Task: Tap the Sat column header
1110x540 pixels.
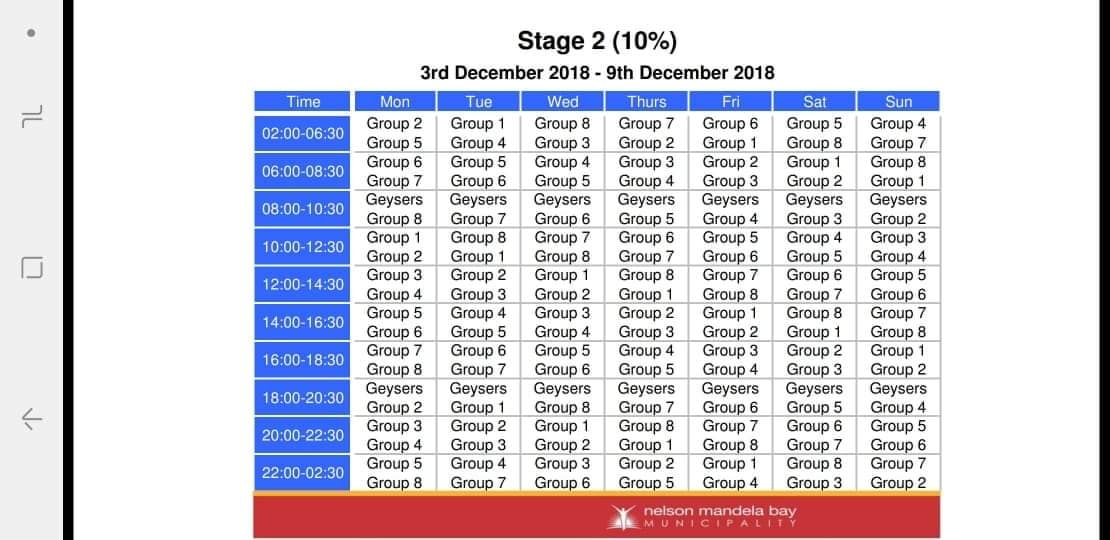Action: [814, 101]
